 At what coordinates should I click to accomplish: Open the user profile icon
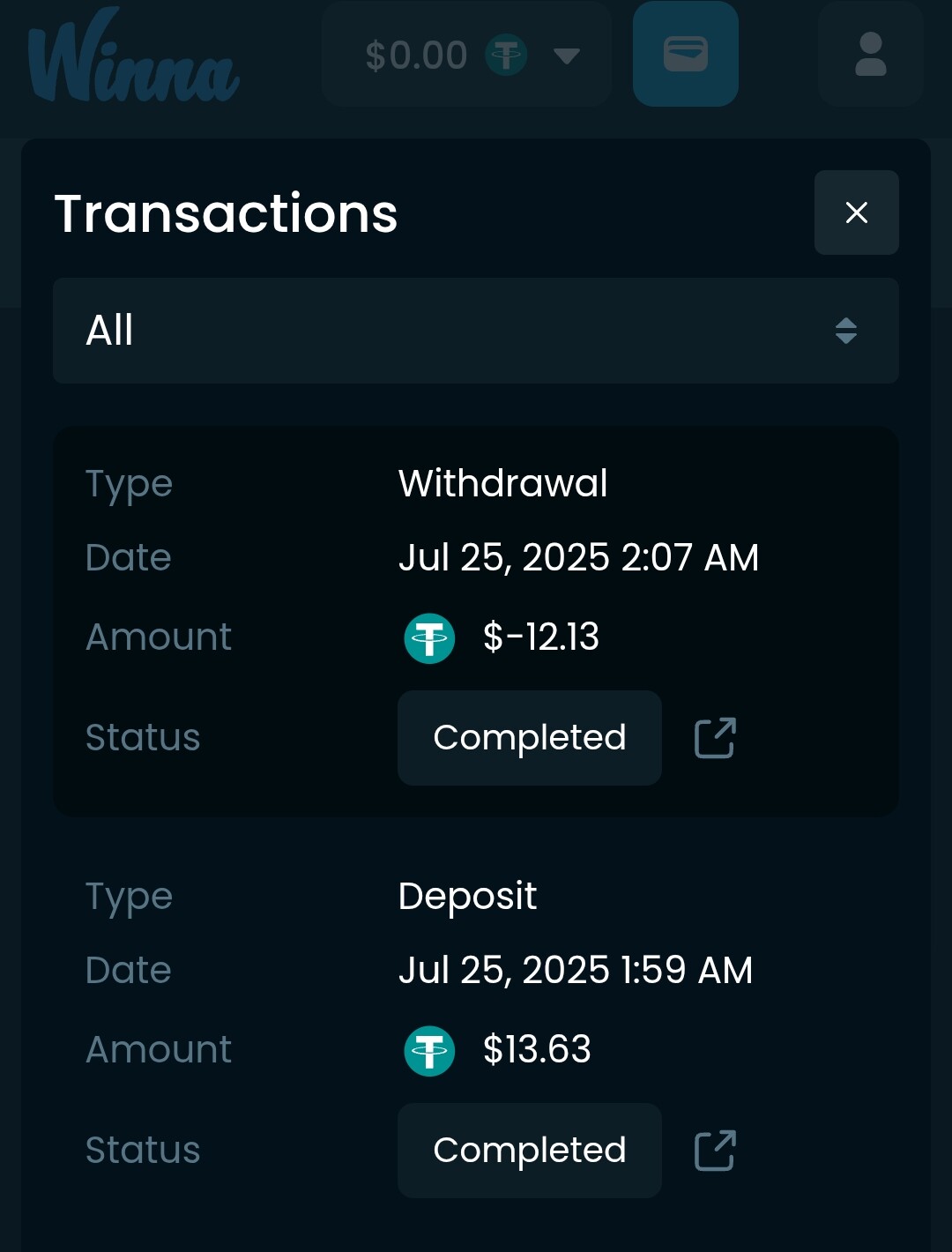pos(870,54)
